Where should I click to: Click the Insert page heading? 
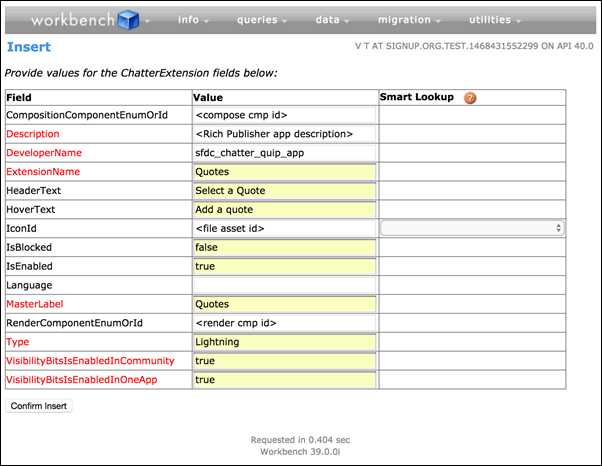click(x=29, y=47)
